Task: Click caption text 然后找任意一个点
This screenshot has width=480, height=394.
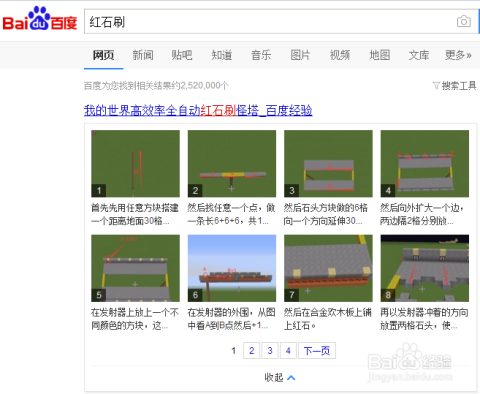Action: click(226, 208)
